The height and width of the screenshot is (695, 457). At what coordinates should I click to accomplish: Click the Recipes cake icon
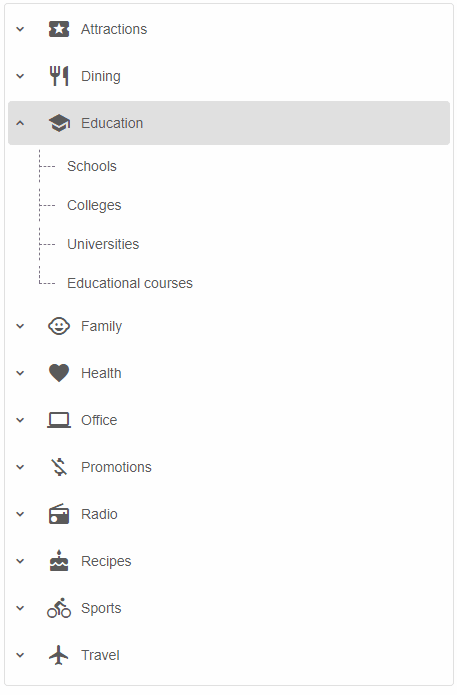click(x=59, y=561)
